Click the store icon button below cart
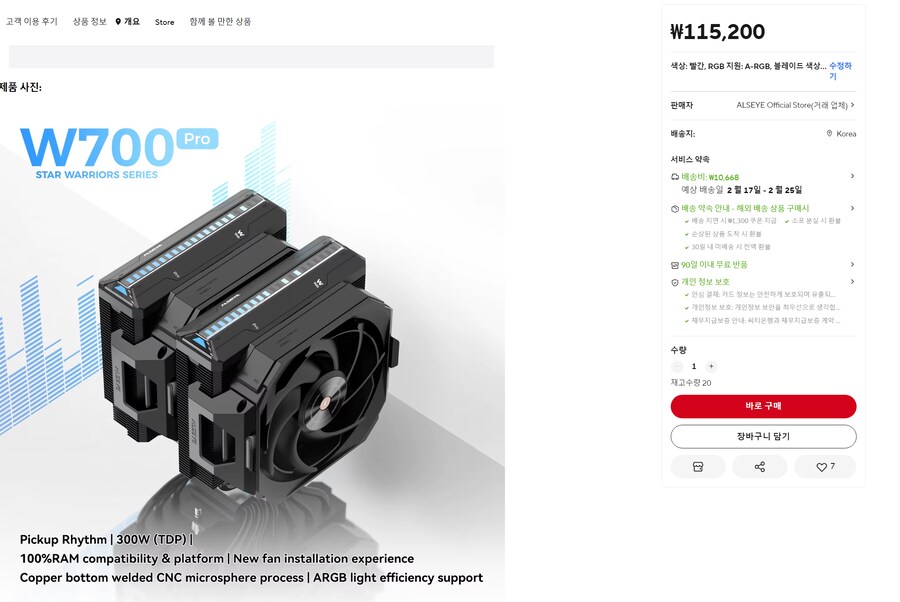This screenshot has height=602, width=900. [697, 467]
